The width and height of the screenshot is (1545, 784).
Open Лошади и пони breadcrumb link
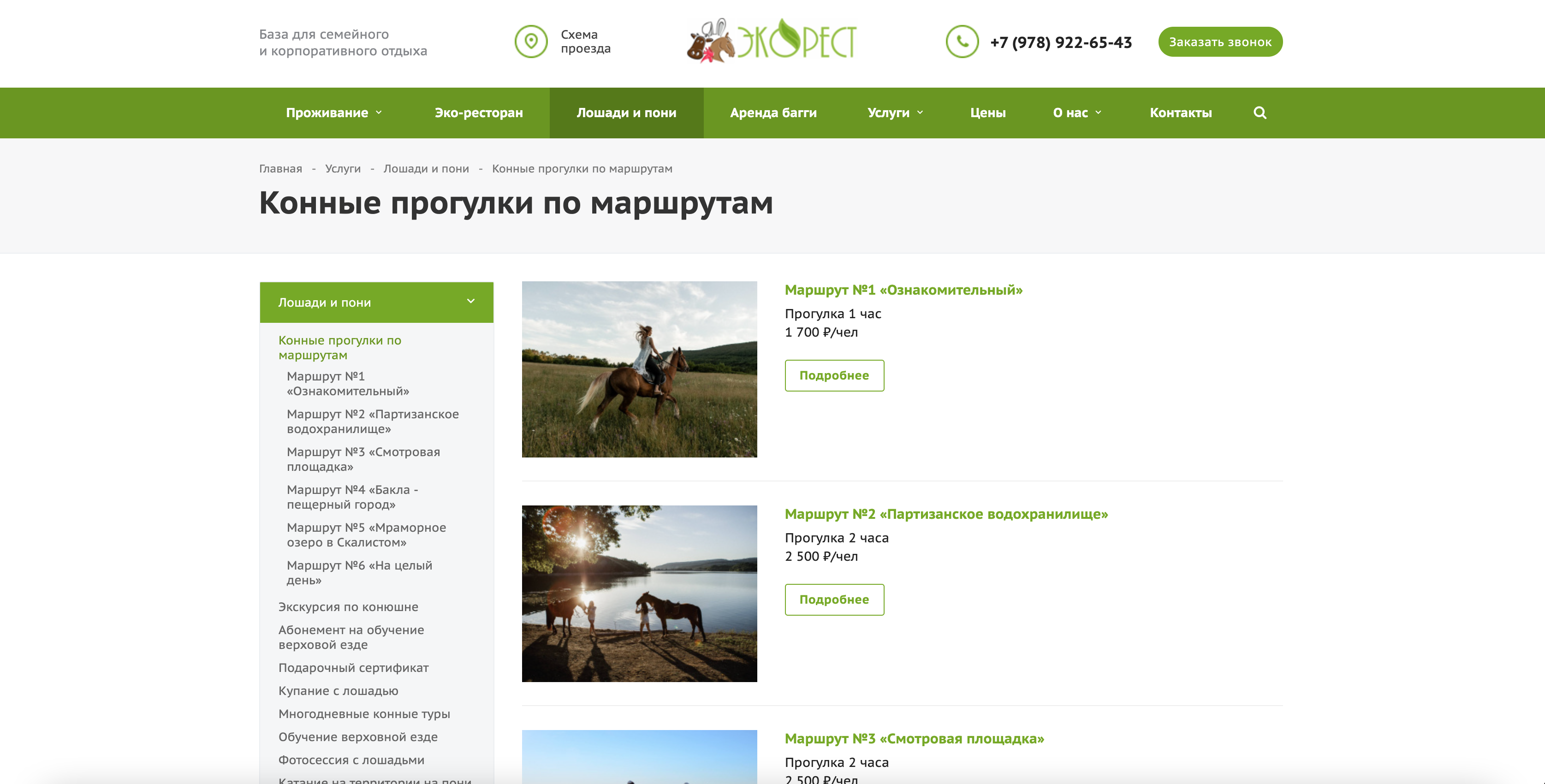pos(426,168)
